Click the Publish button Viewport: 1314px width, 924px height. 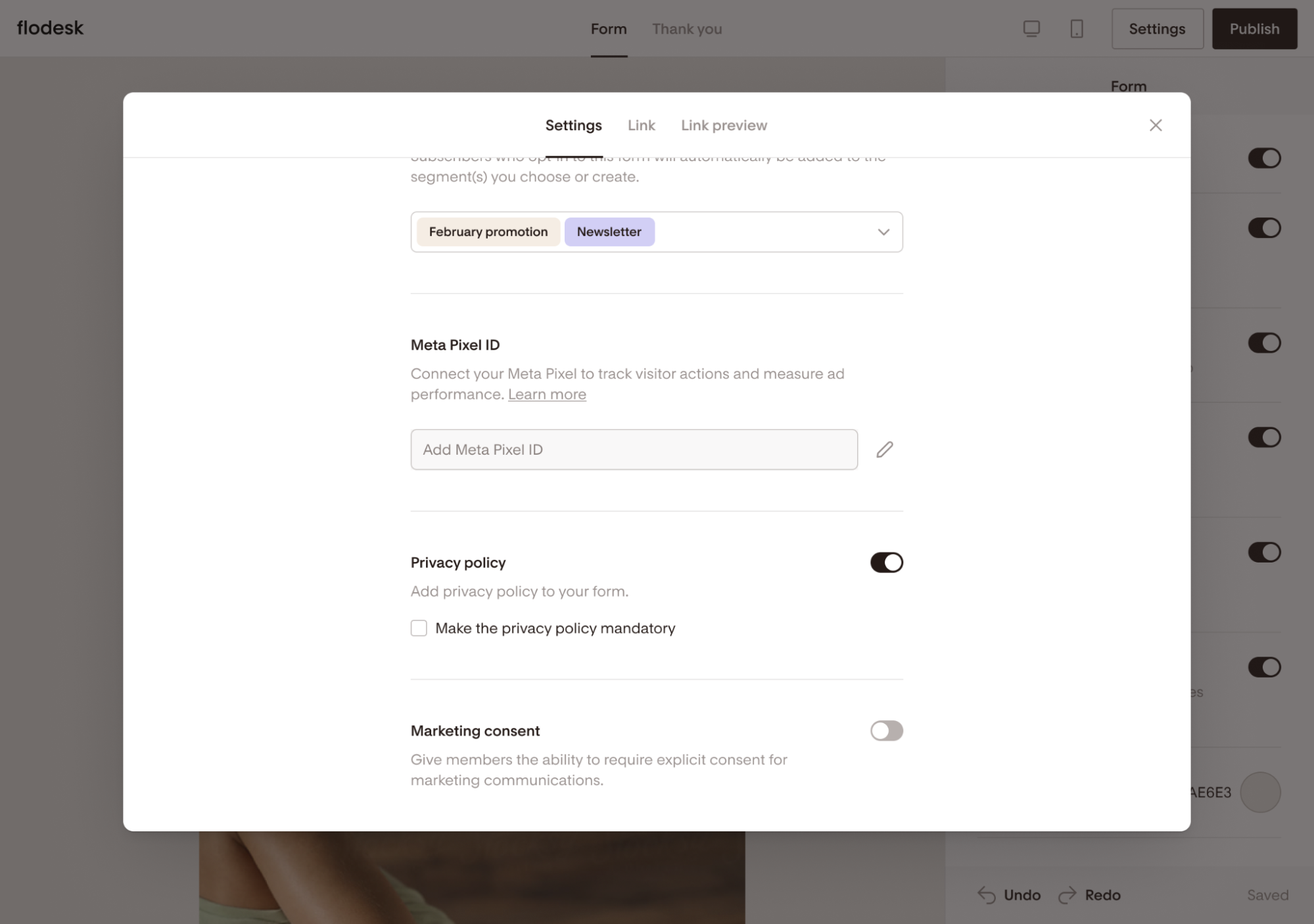point(1254,29)
